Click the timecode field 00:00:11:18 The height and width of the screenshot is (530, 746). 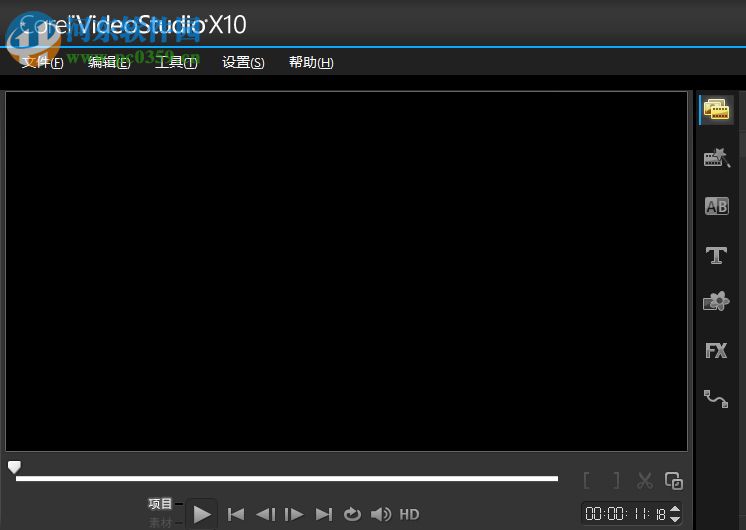(x=625, y=514)
